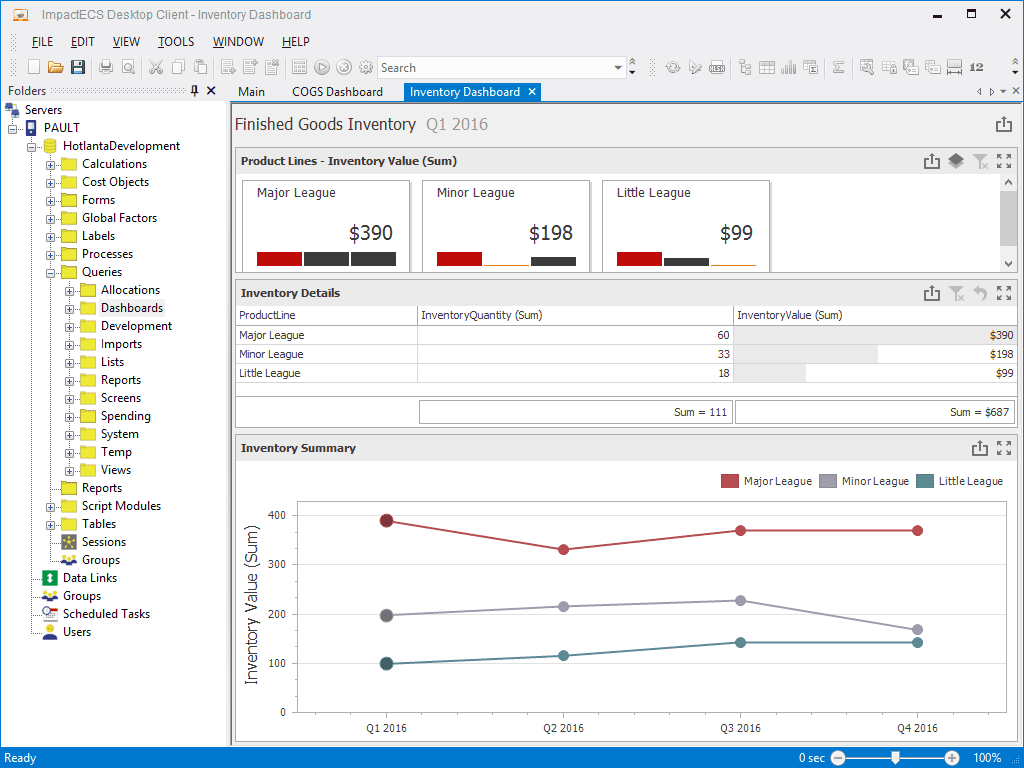Image resolution: width=1024 pixels, height=768 pixels.
Task: Open the TOOLS menu
Action: point(176,42)
